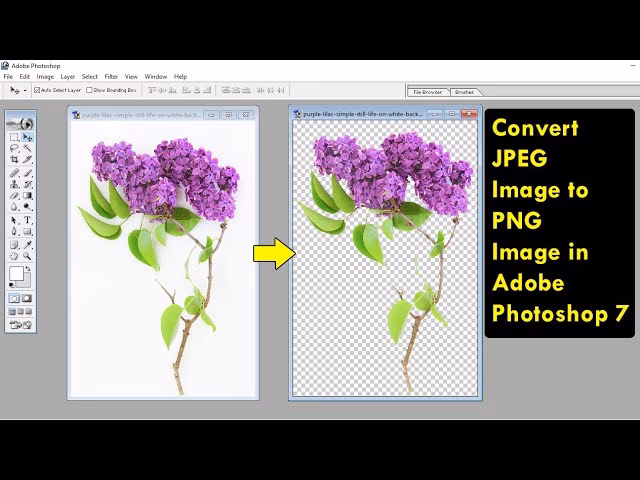Distribute left edges in options bar
The image size is (640, 480).
click(x=260, y=90)
